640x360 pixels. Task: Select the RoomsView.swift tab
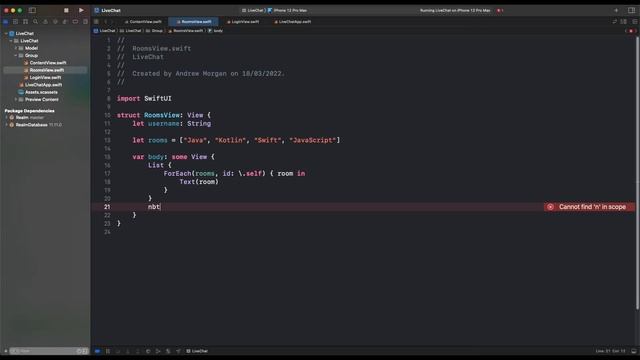pyautogui.click(x=194, y=22)
